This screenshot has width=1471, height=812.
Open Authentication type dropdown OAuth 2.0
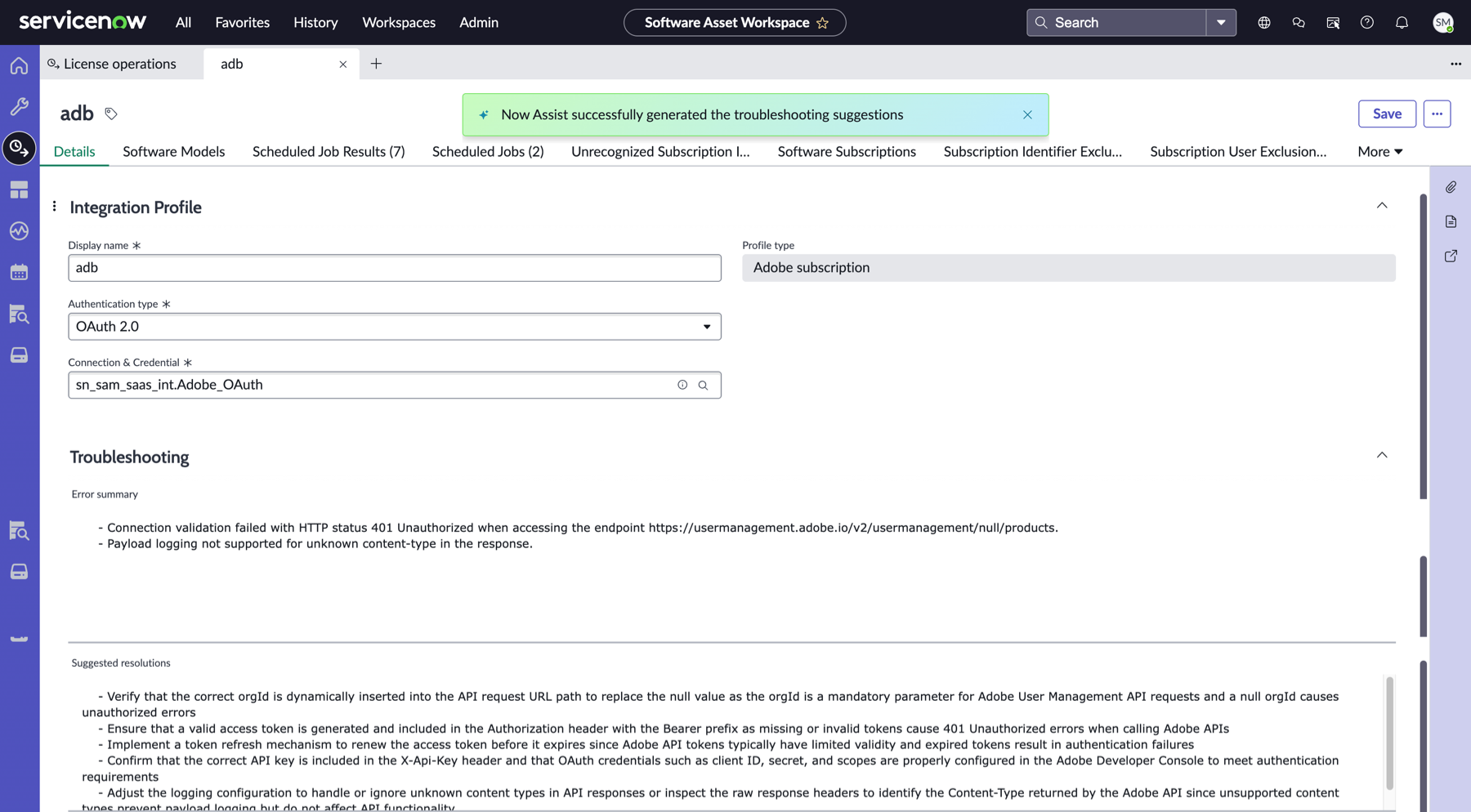[x=395, y=327]
